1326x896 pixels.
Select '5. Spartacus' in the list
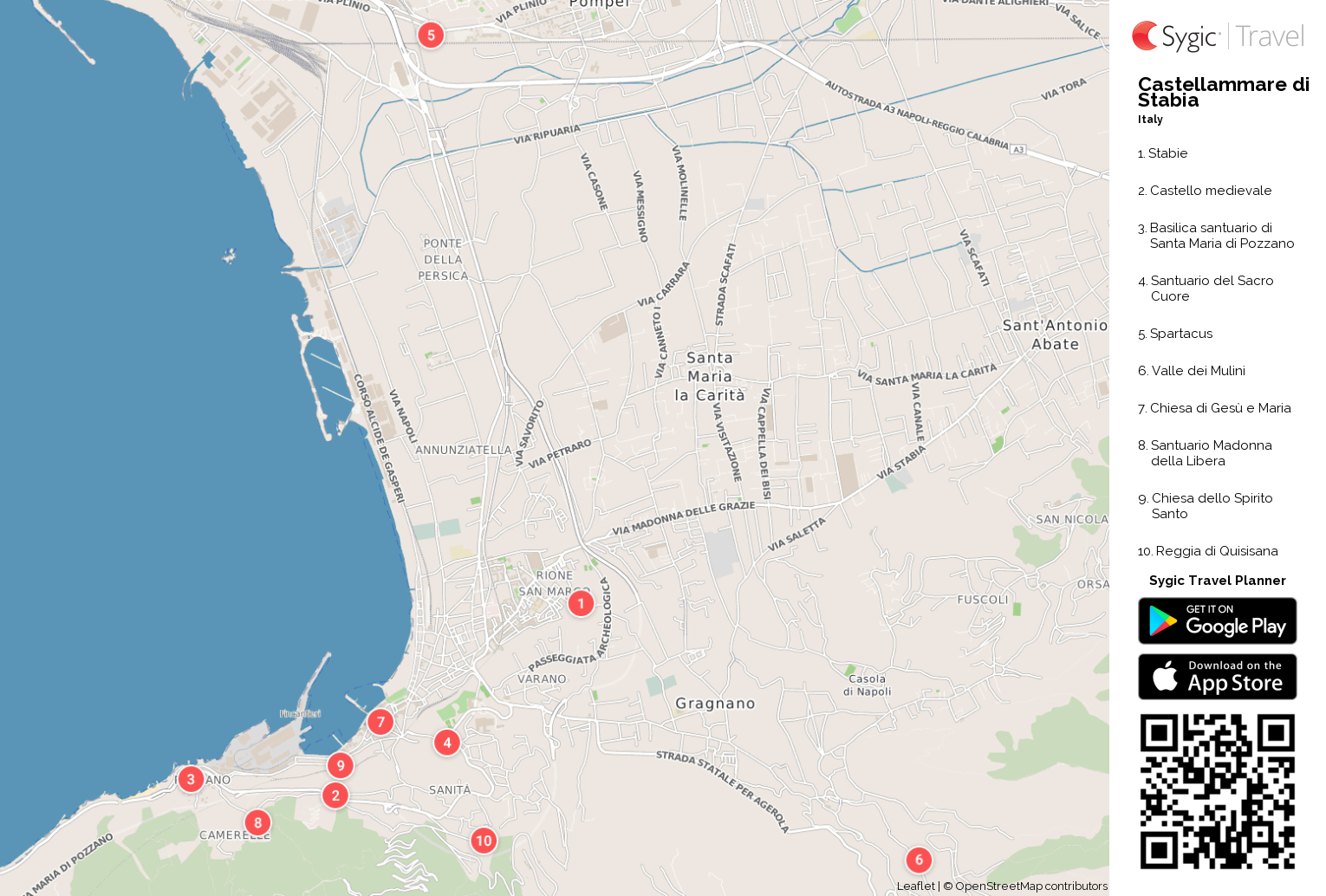pyautogui.click(x=1175, y=334)
